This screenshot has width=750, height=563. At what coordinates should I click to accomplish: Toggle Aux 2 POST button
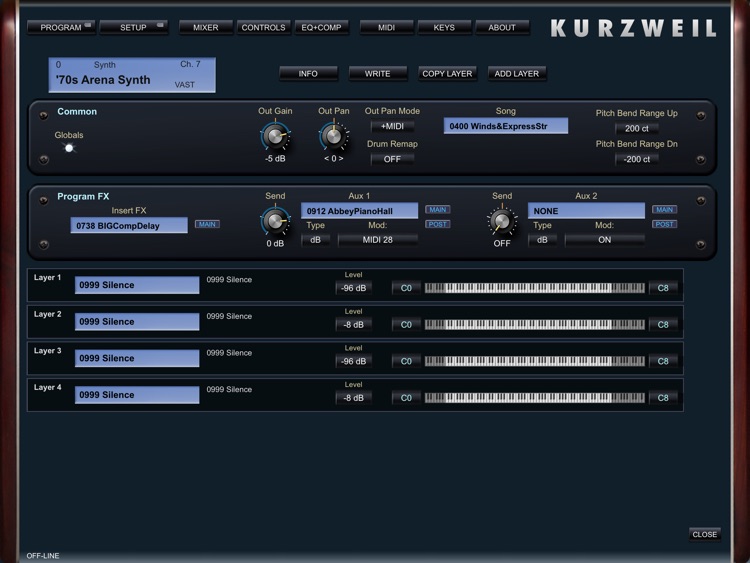coord(664,224)
